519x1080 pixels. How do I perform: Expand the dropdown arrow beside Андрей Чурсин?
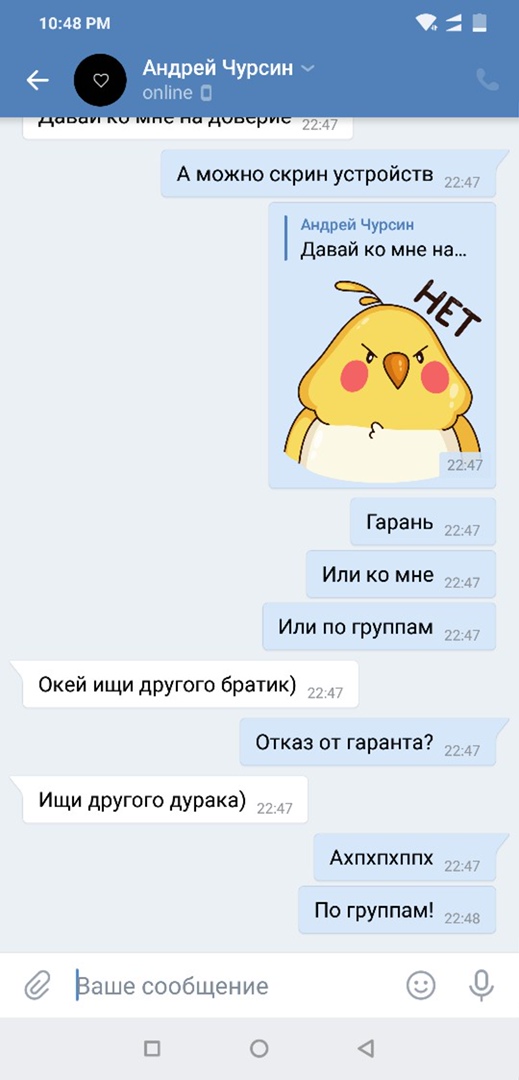(308, 68)
